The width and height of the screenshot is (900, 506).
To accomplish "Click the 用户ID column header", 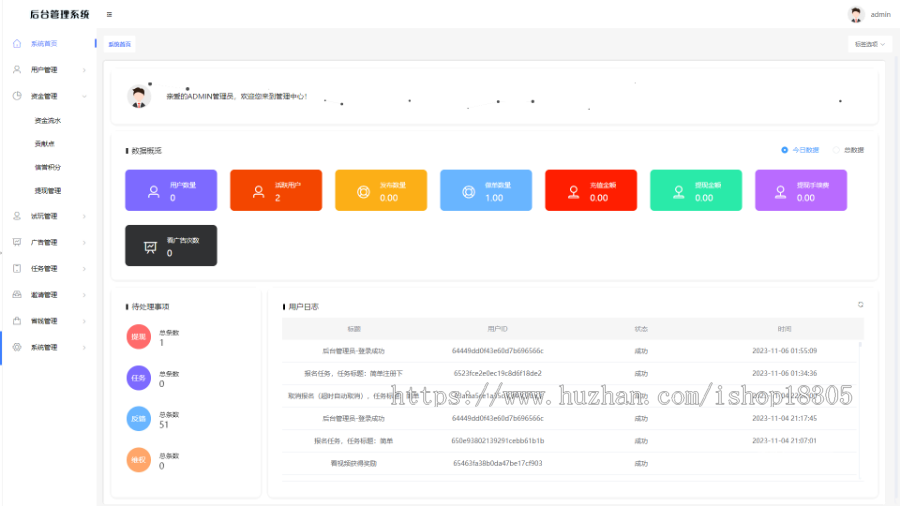I will [497, 329].
